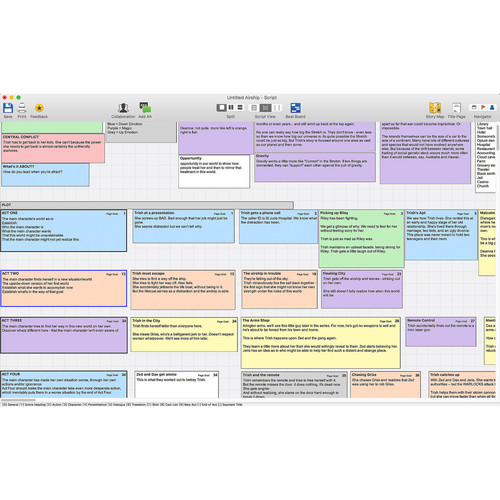Image resolution: width=500 pixels, height=500 pixels.
Task: Select the ACT TWO beat card
Action: (64, 288)
